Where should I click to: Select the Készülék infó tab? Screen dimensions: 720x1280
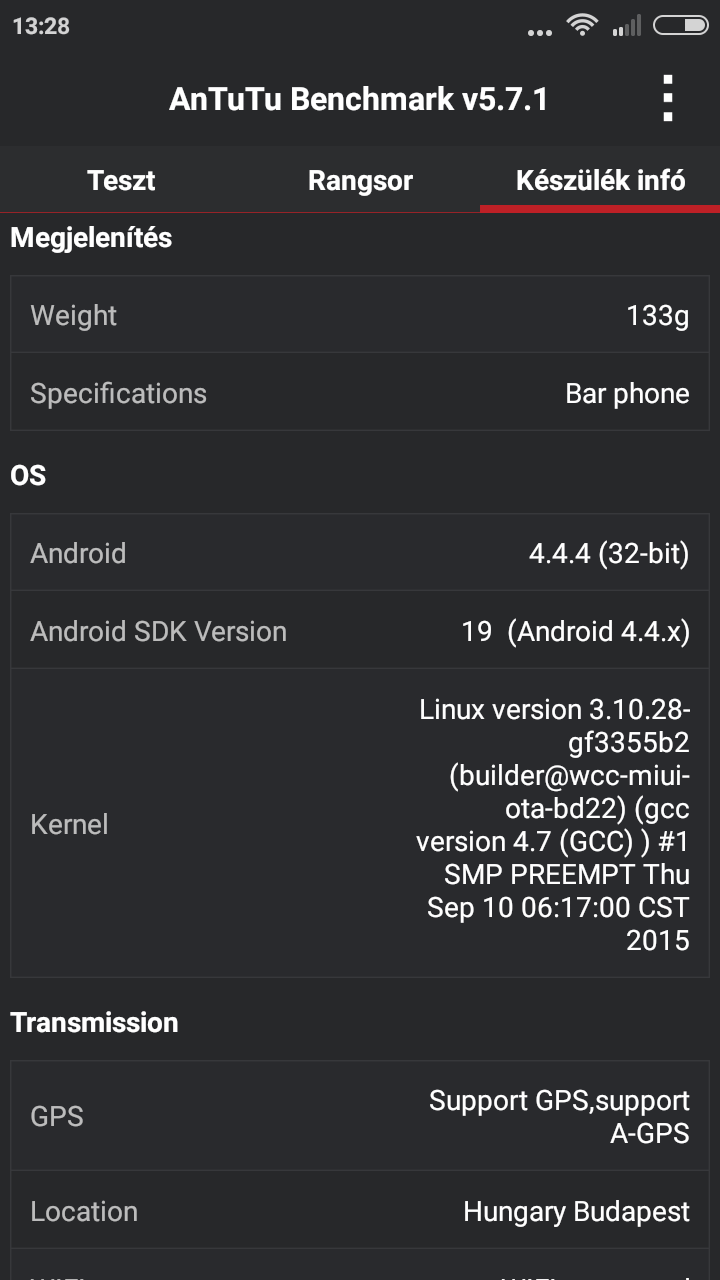click(x=600, y=181)
